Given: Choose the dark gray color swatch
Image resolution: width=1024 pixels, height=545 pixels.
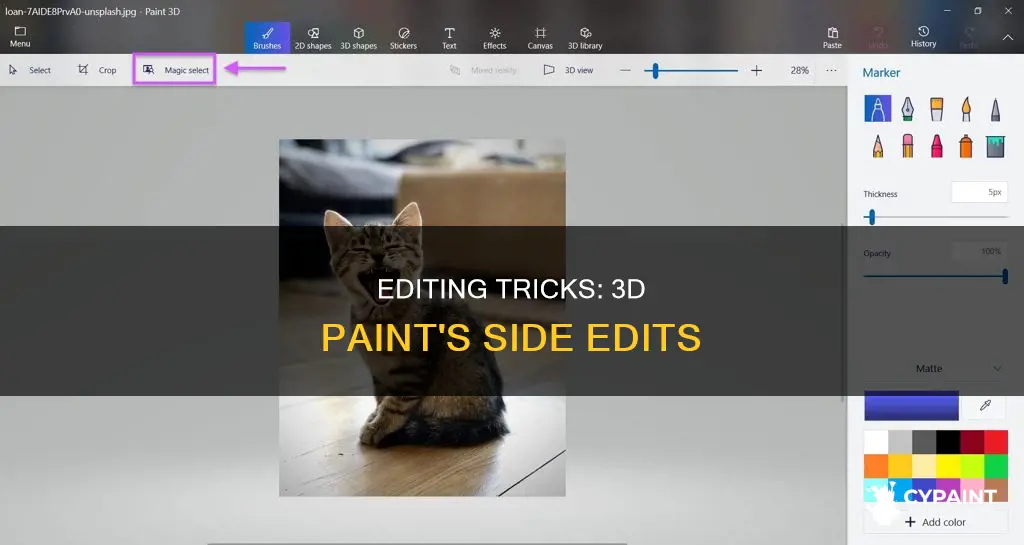Looking at the screenshot, I should coord(924,442).
